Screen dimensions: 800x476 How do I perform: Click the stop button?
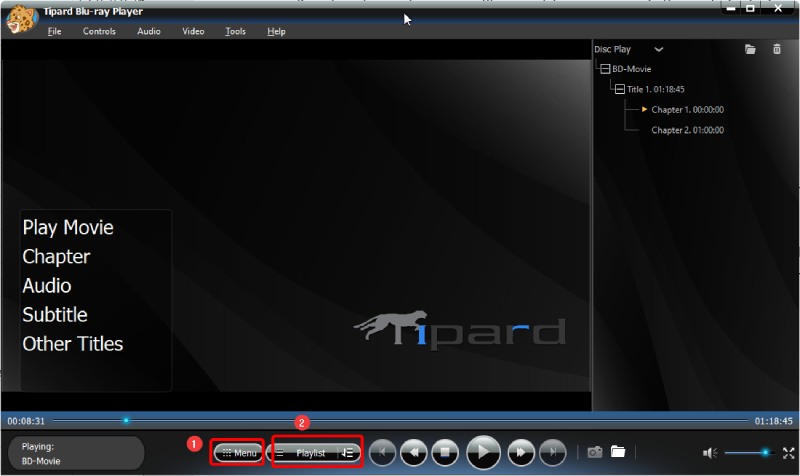[x=445, y=452]
